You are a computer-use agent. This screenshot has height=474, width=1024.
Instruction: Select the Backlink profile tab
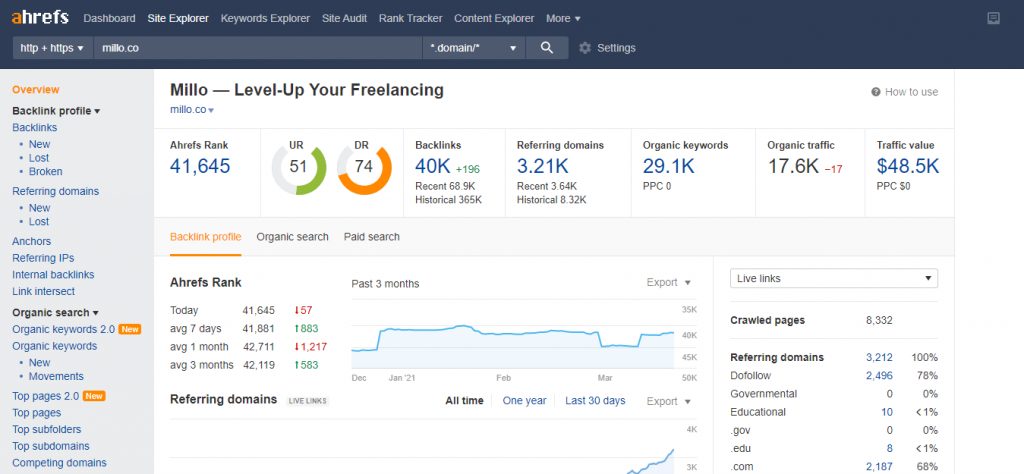click(206, 236)
